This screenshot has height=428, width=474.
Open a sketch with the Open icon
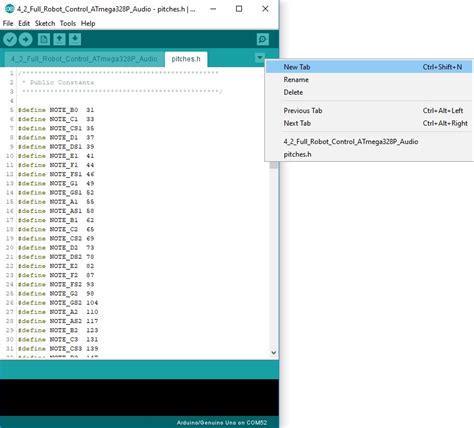[x=59, y=39]
